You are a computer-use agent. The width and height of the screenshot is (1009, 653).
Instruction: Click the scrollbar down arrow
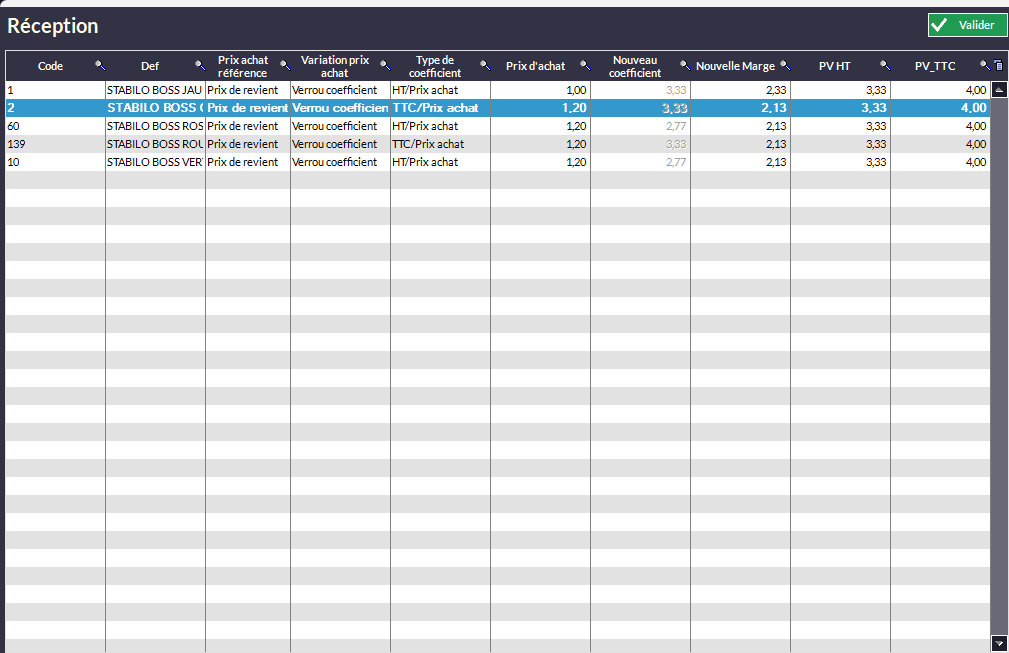point(999,643)
